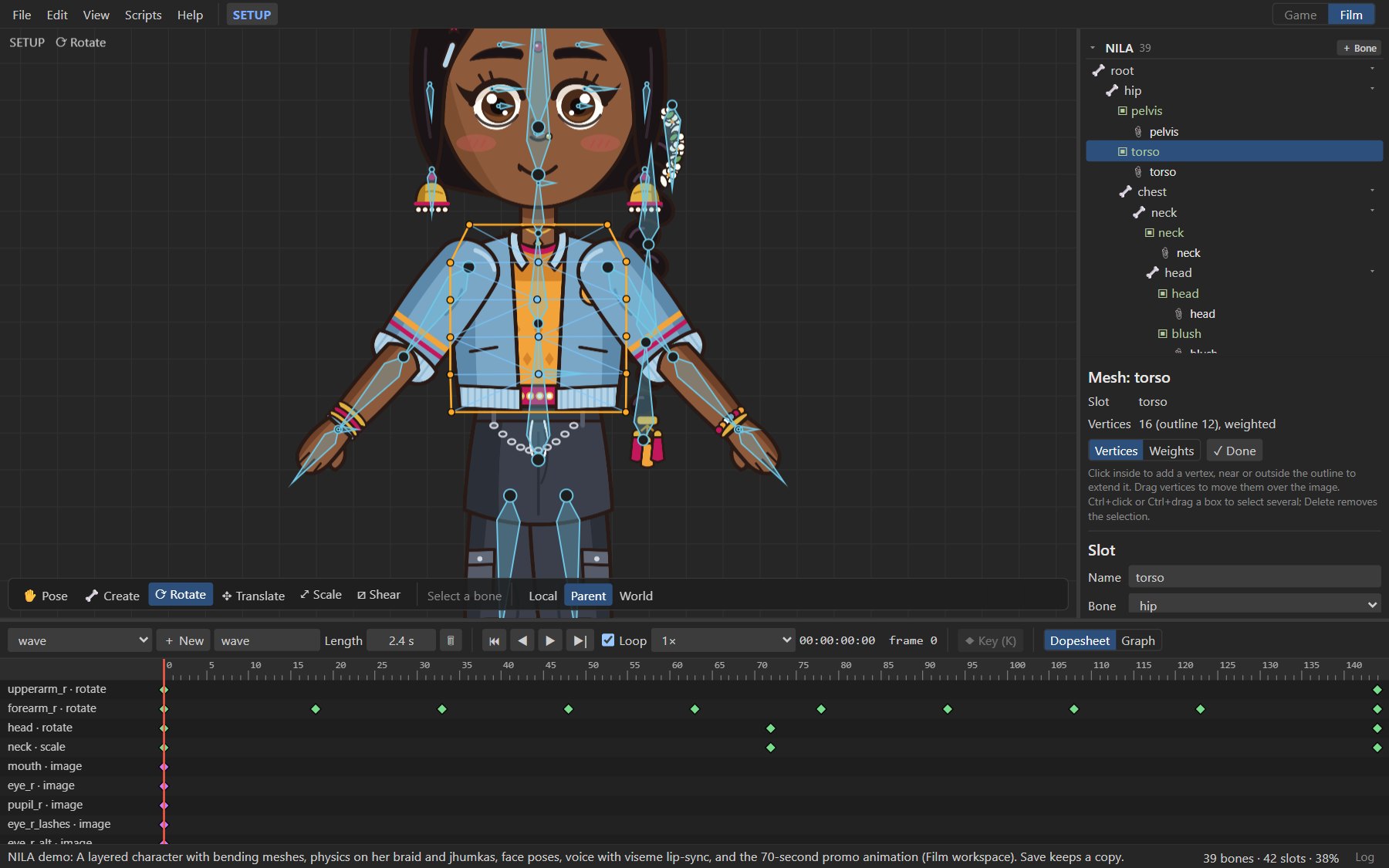Switch axes to World

coord(636,596)
